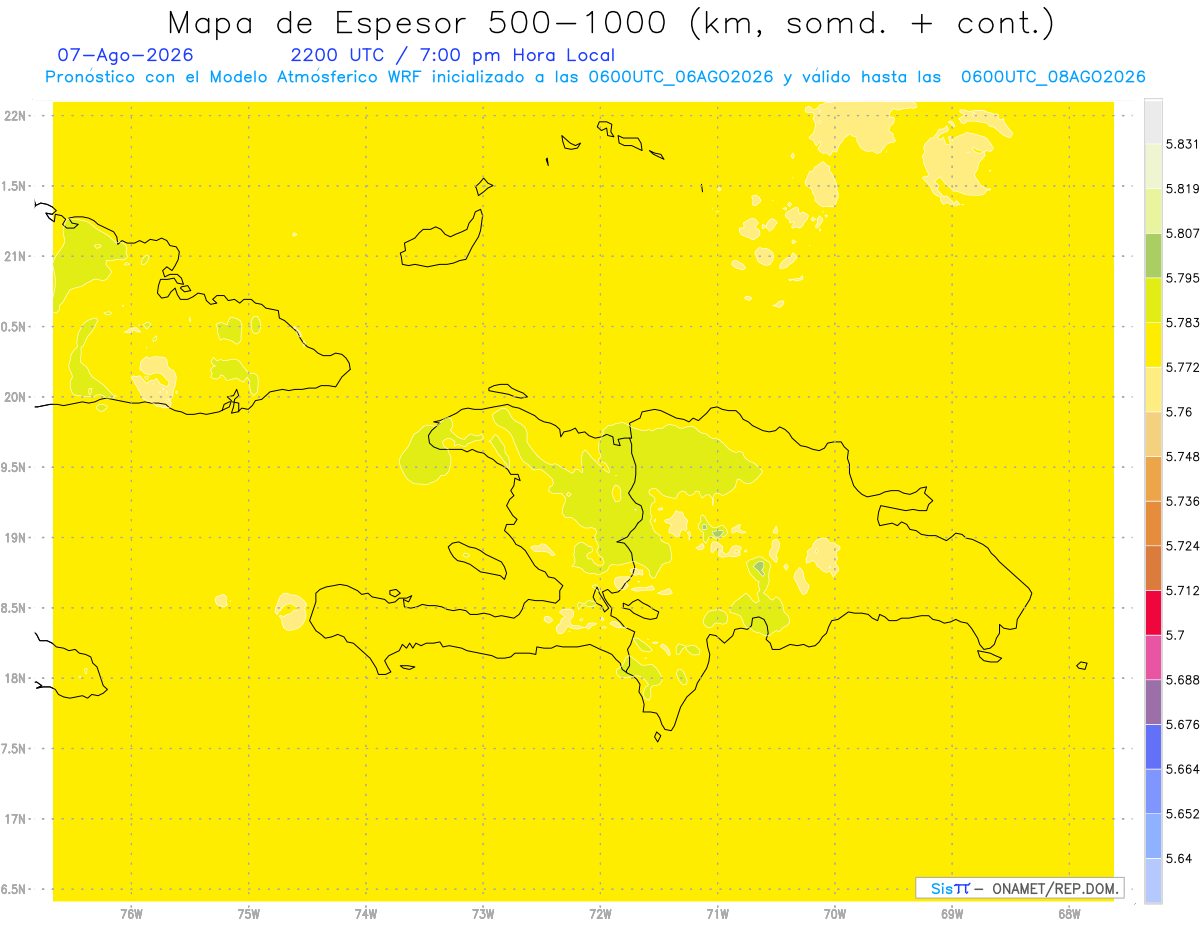Image resolution: width=1200 pixels, height=927 pixels.
Task: Click the 68W longitude label
Action: point(1069,914)
